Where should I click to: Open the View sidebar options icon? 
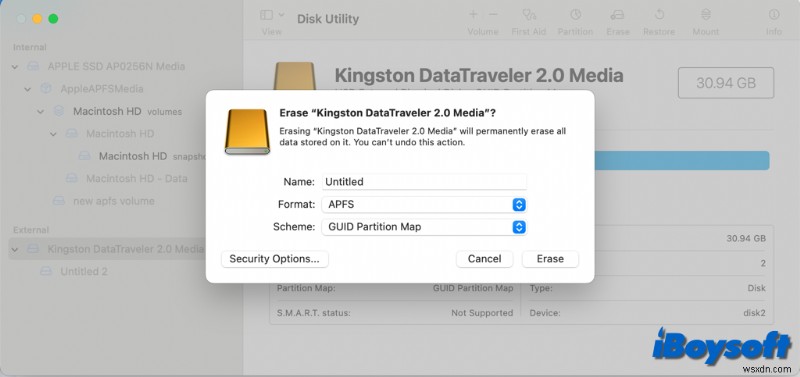click(x=266, y=15)
